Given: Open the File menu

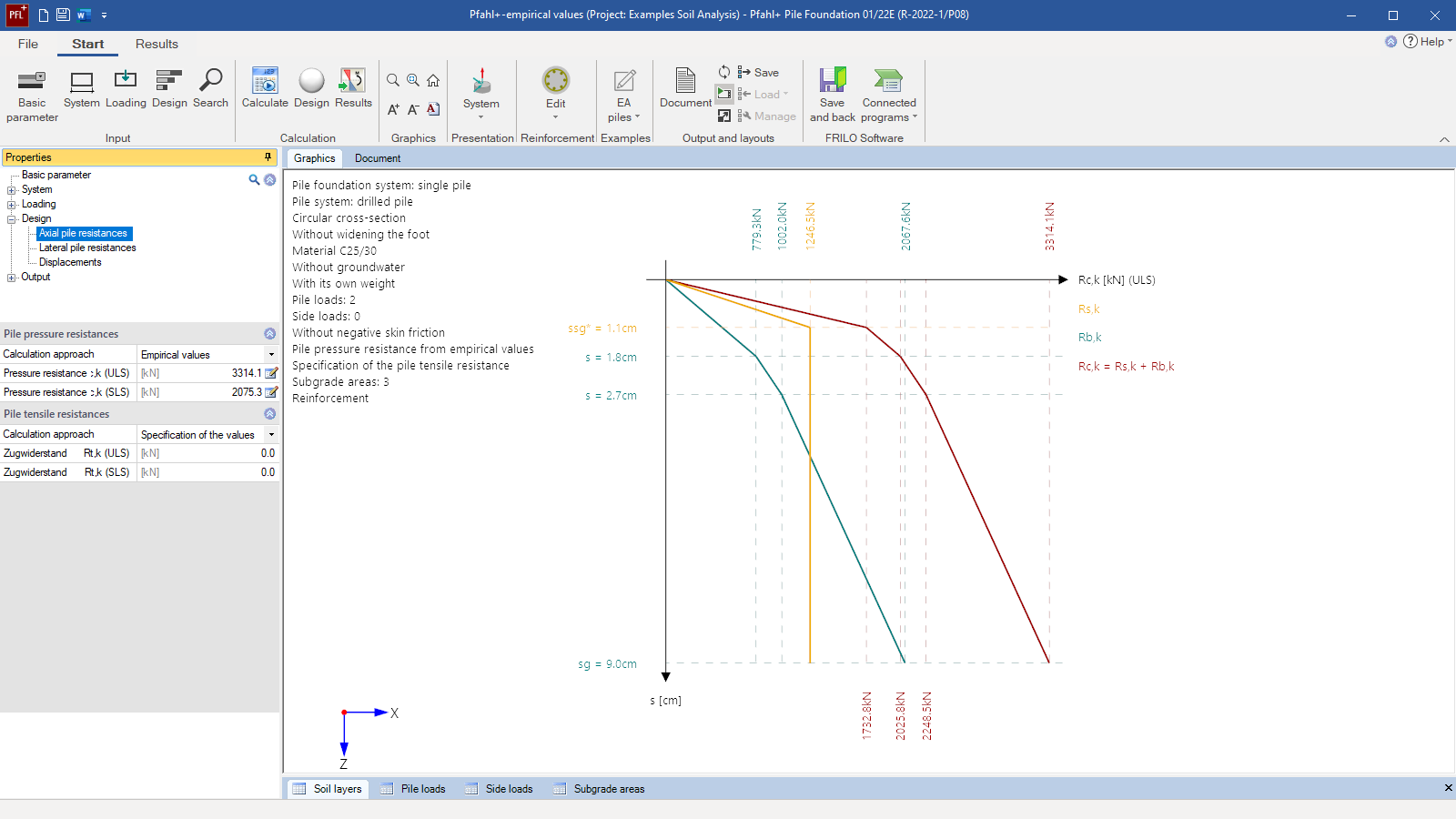Looking at the screenshot, I should pyautogui.click(x=28, y=44).
